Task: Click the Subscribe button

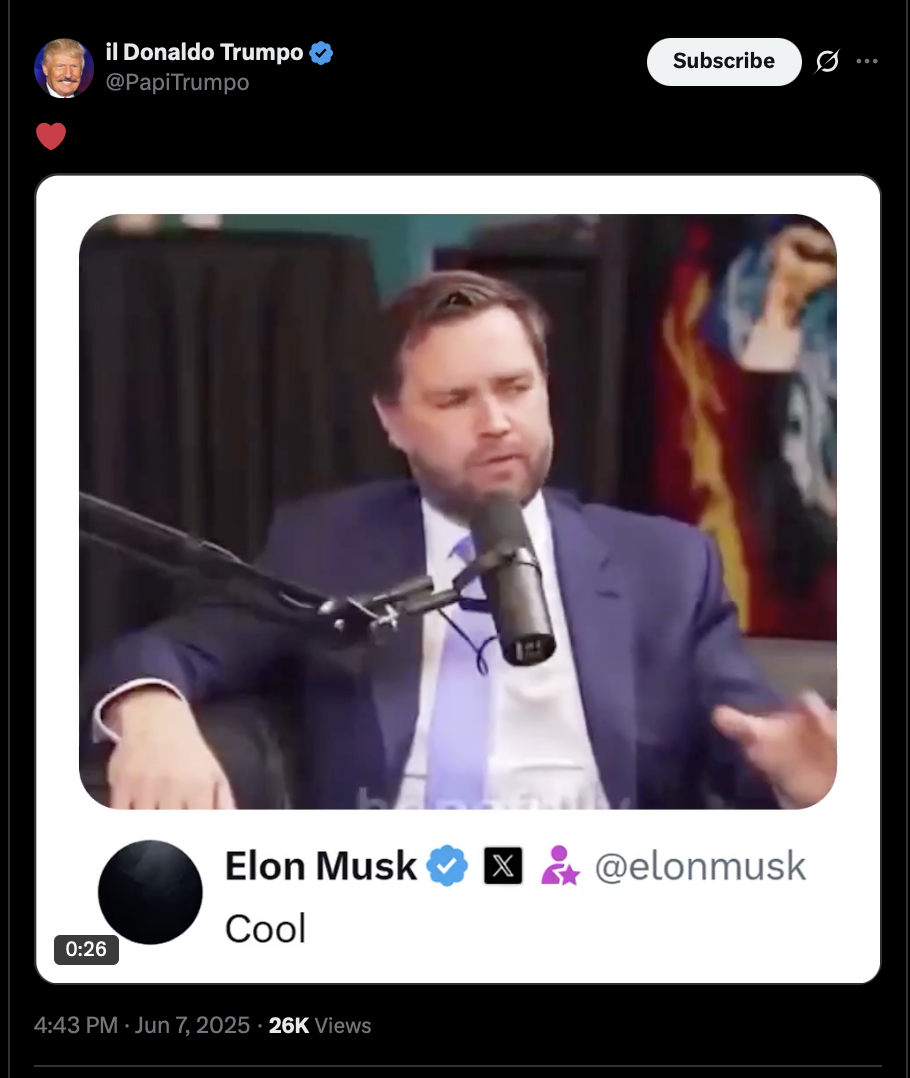Action: pos(724,61)
